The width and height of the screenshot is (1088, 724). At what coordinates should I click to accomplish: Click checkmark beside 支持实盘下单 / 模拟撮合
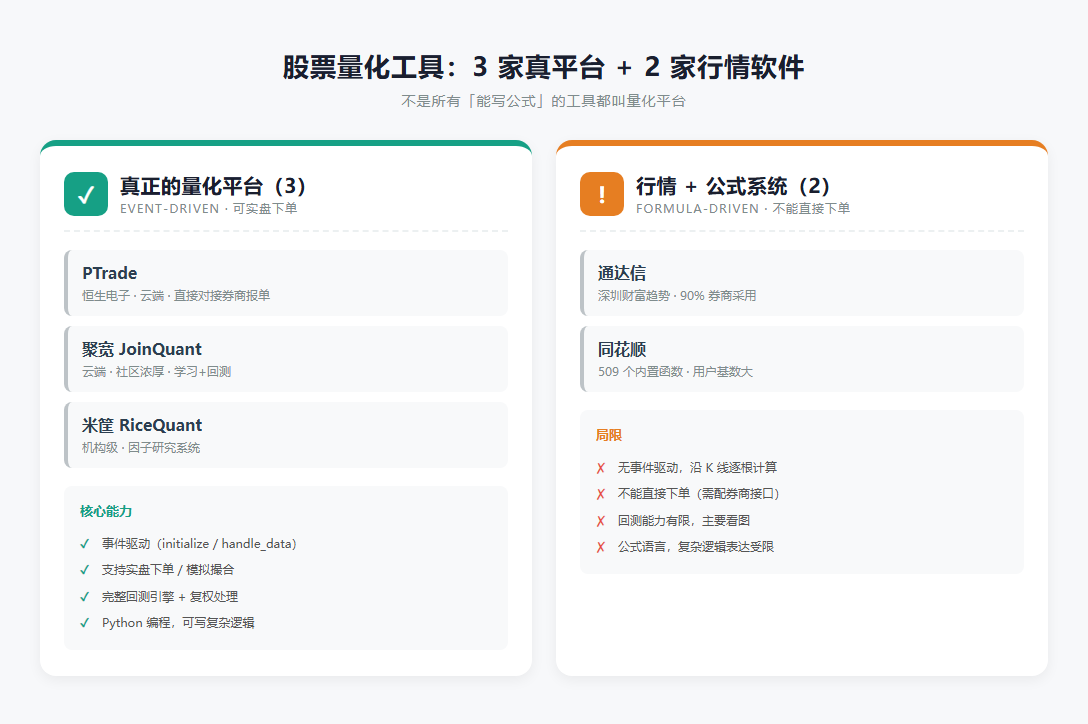(85, 570)
